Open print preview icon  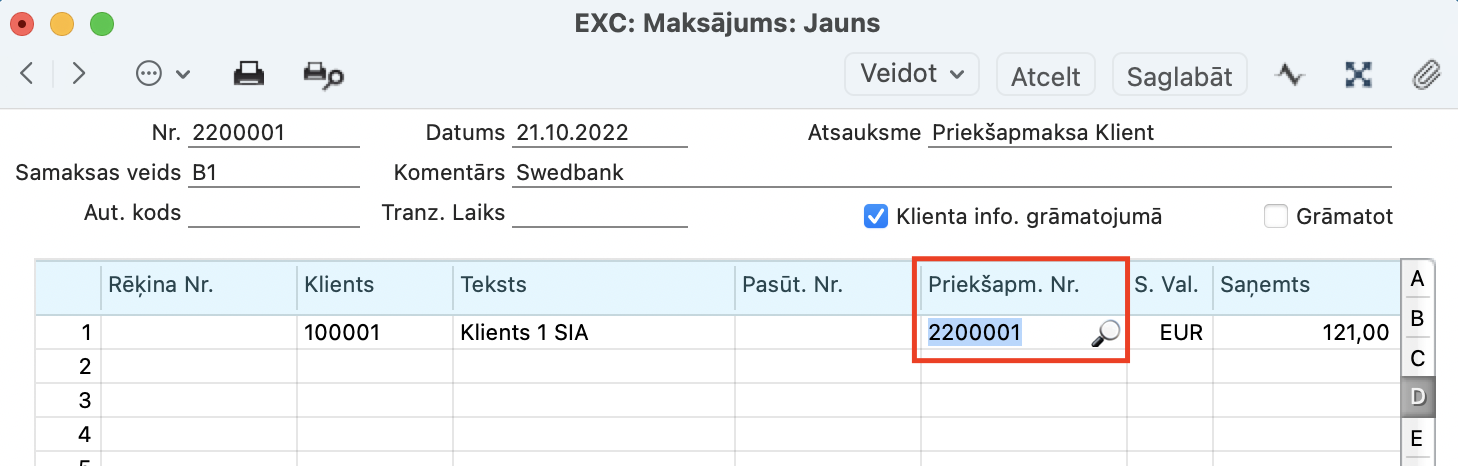[x=323, y=74]
